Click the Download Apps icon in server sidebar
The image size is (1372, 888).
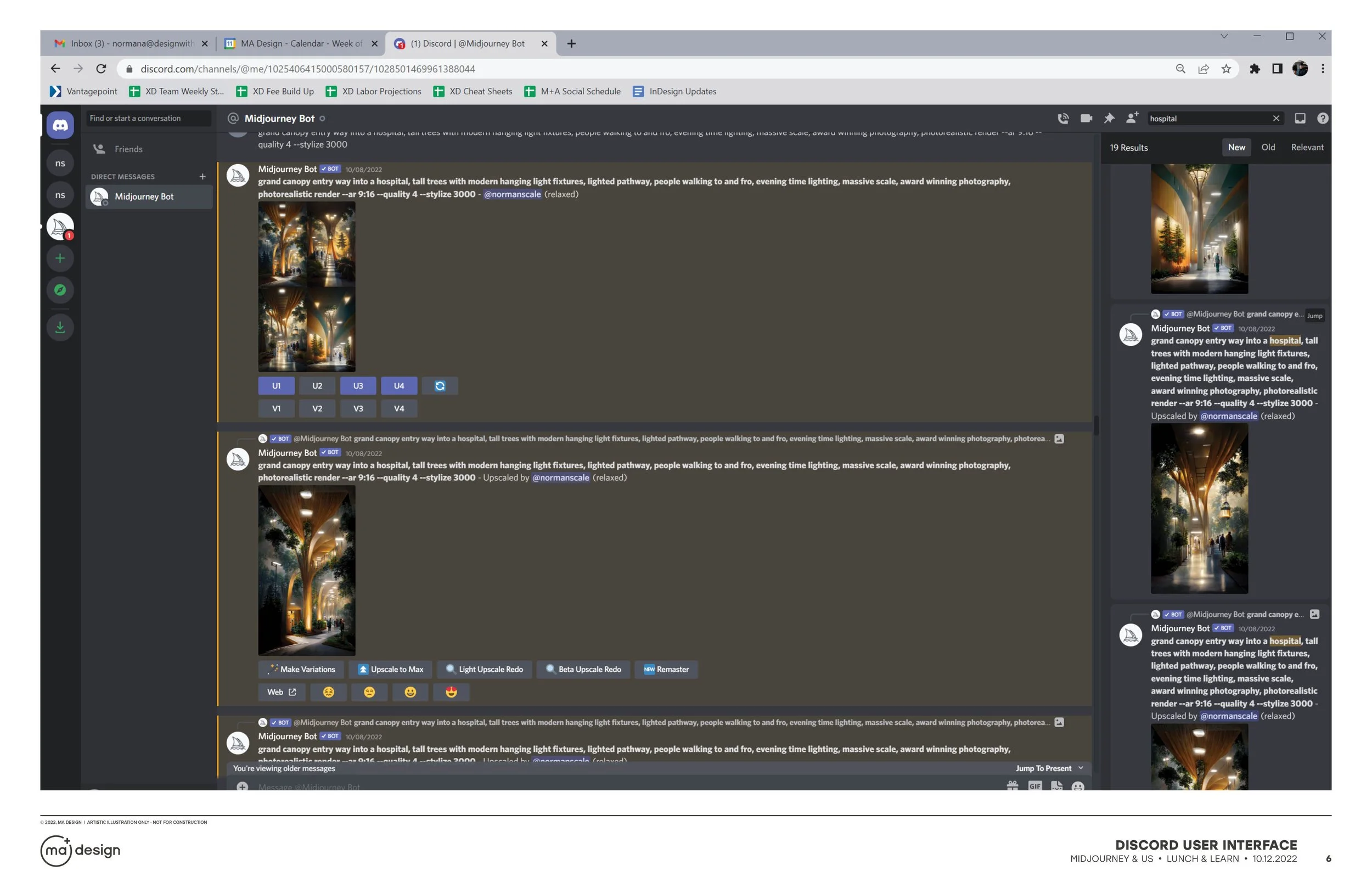coord(60,328)
